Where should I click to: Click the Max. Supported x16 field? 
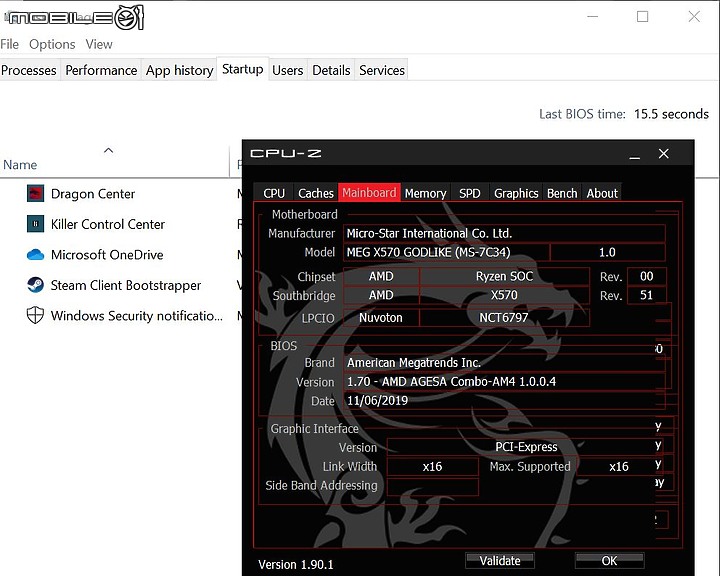point(619,467)
